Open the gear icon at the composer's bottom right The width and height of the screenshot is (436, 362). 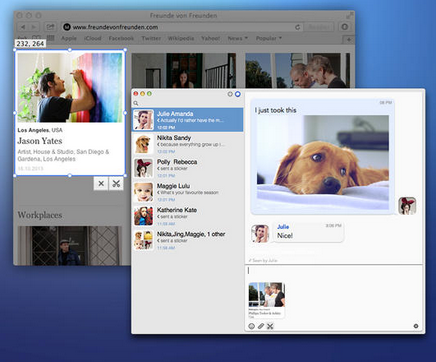(416, 326)
